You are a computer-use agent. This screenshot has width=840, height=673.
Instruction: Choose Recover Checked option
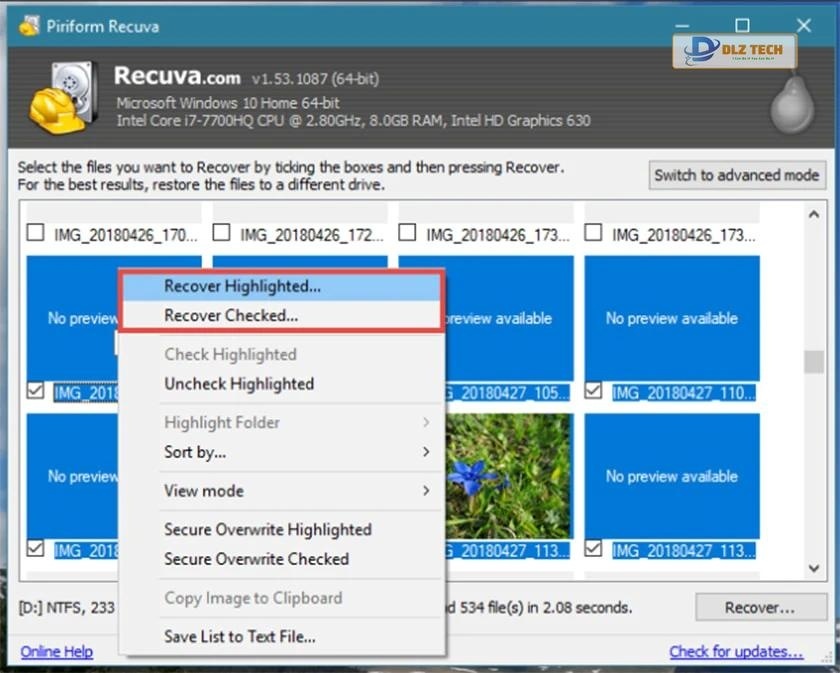click(229, 315)
